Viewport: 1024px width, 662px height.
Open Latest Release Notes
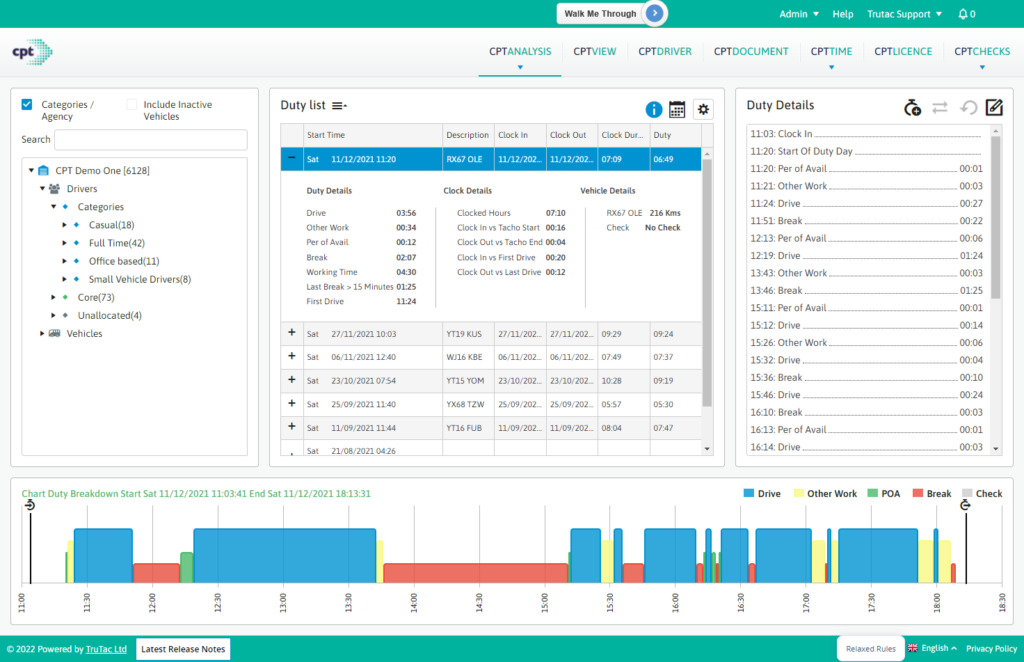pos(183,649)
